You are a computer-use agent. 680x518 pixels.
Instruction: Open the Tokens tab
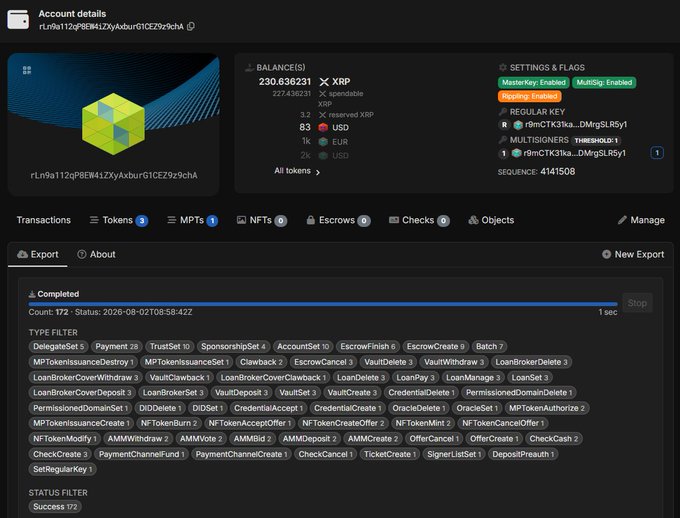pos(118,220)
